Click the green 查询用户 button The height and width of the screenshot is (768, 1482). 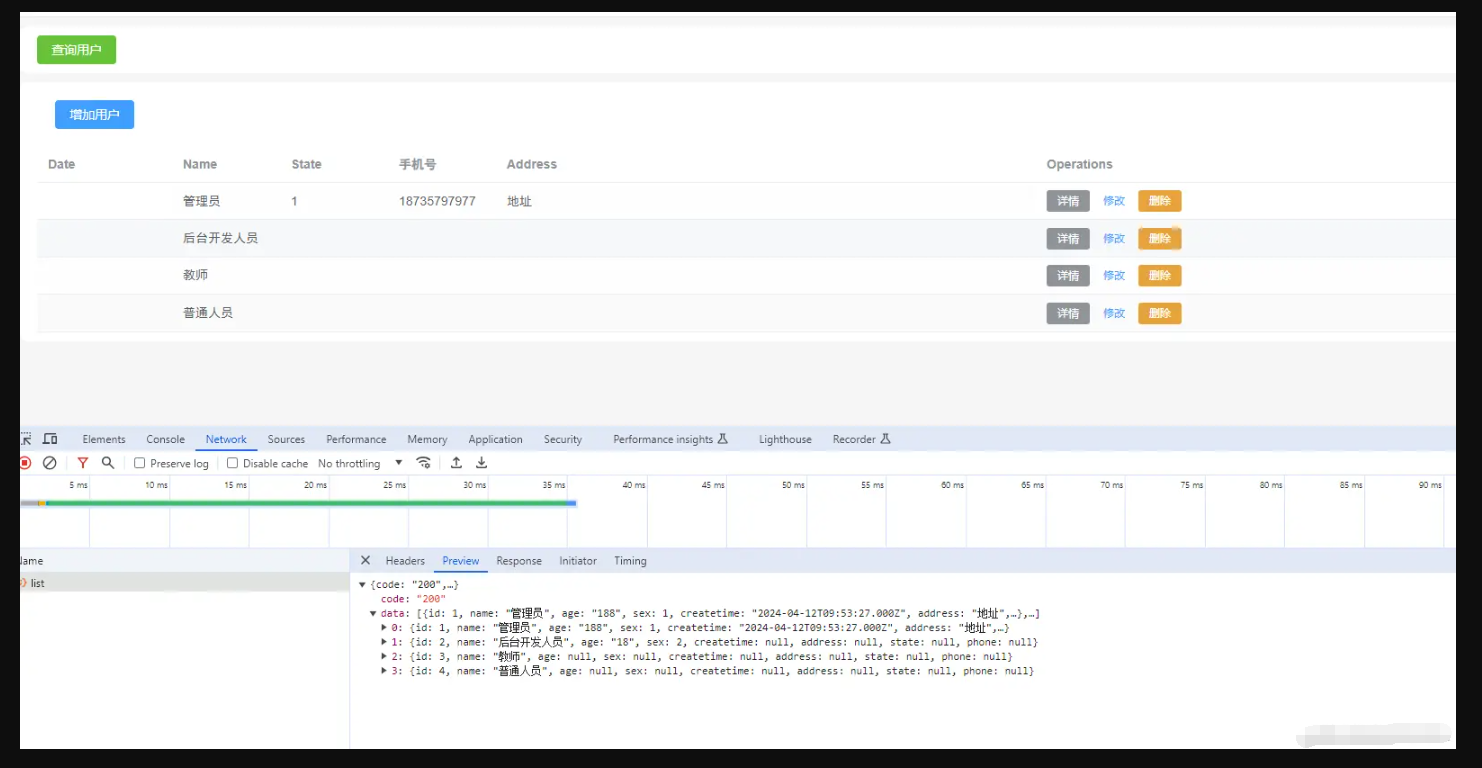76,50
